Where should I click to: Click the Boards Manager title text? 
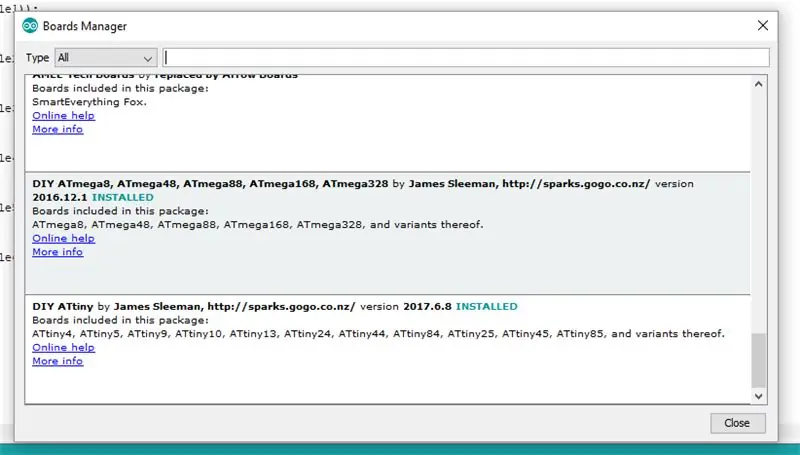[85, 26]
